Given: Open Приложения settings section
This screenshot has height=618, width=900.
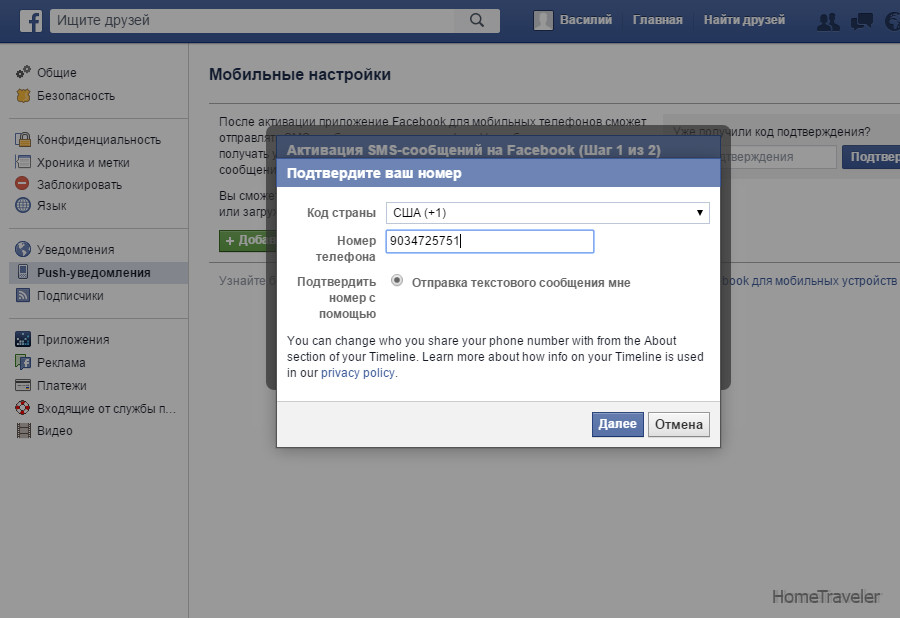Looking at the screenshot, I should pos(73,340).
